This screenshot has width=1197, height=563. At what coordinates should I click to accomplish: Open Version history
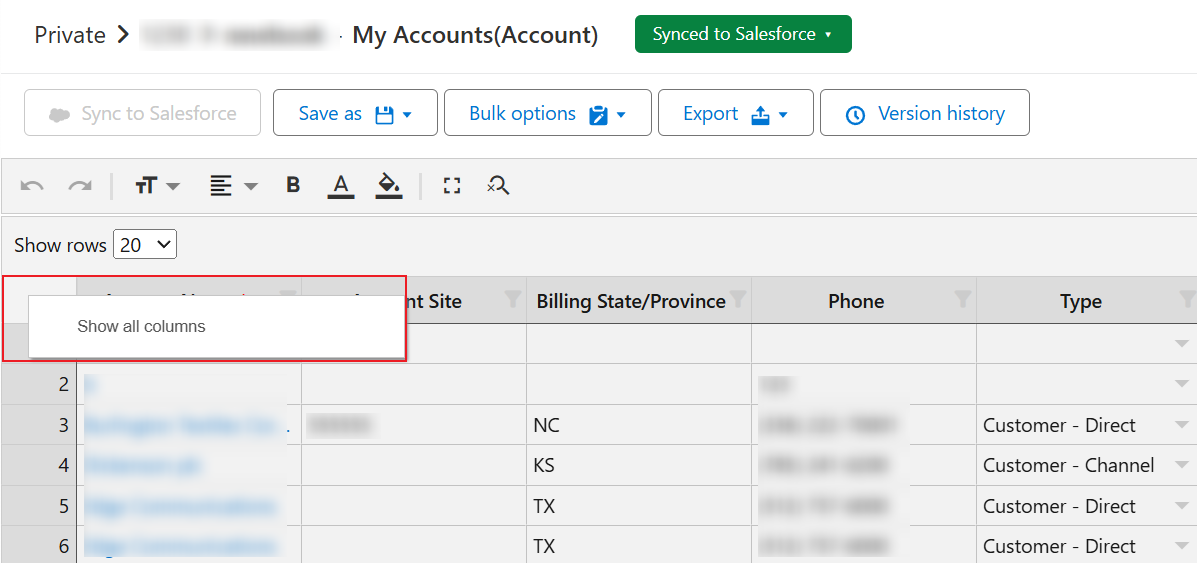[x=925, y=113]
